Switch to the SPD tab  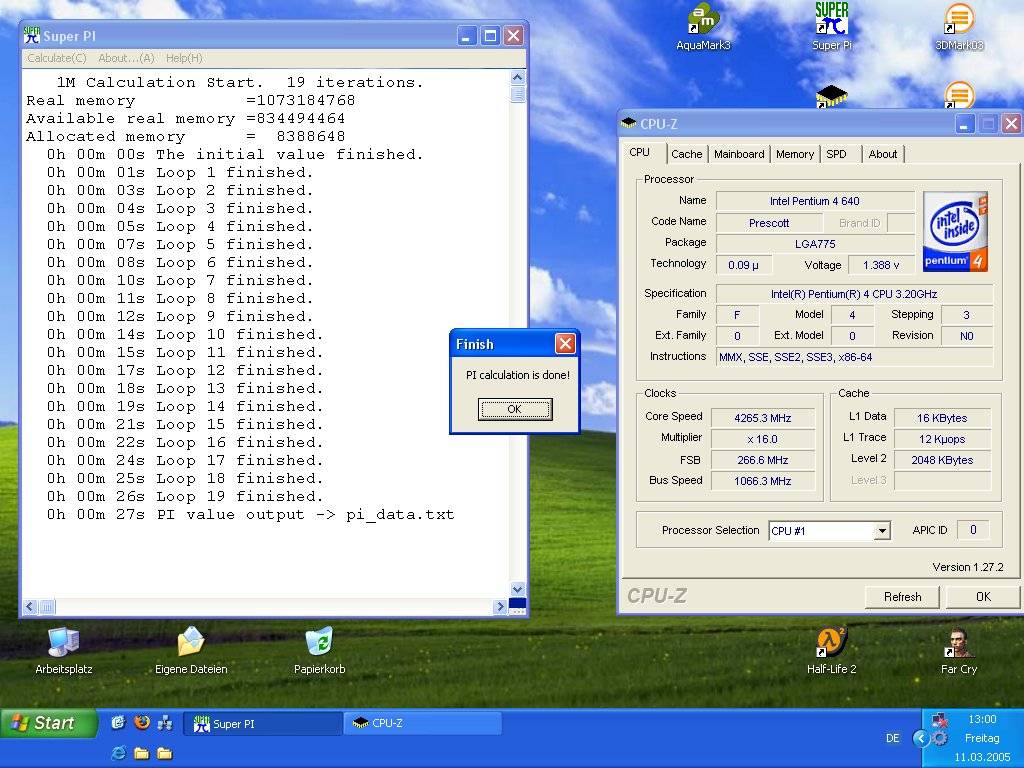(837, 154)
